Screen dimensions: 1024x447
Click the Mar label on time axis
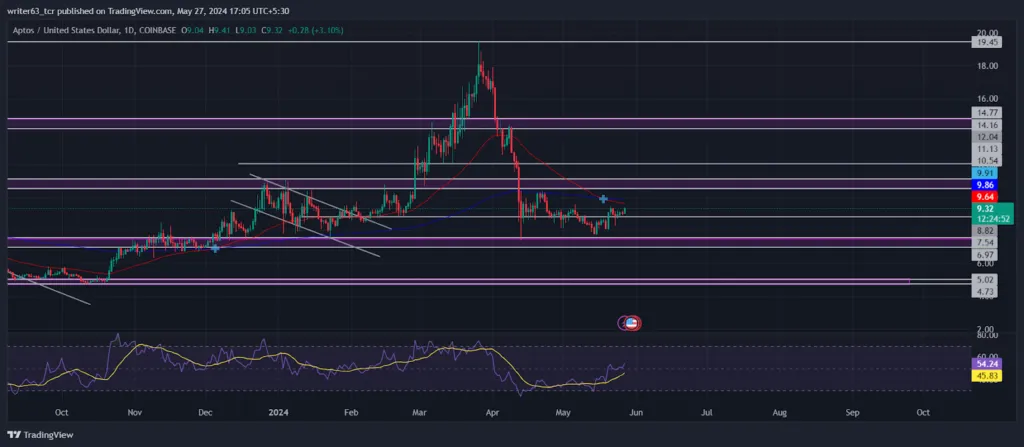(x=419, y=412)
